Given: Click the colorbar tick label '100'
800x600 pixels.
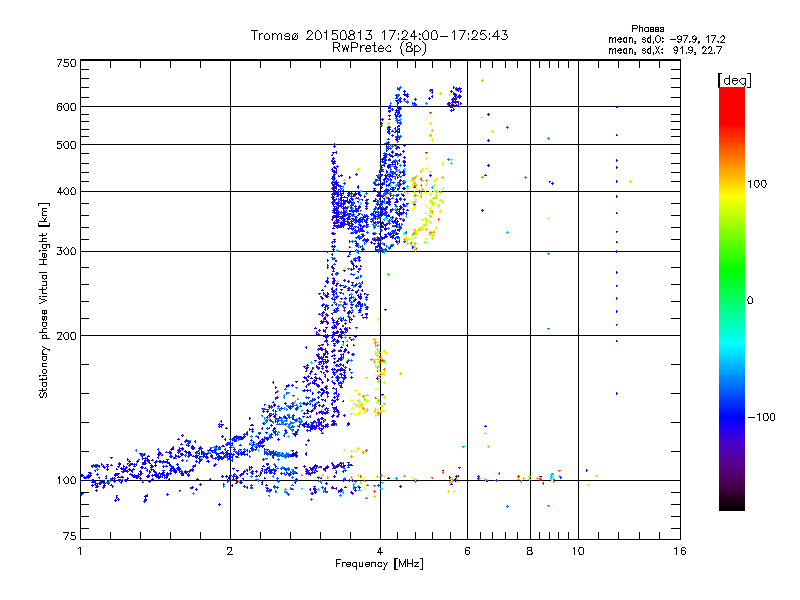Looking at the screenshot, I should [757, 184].
